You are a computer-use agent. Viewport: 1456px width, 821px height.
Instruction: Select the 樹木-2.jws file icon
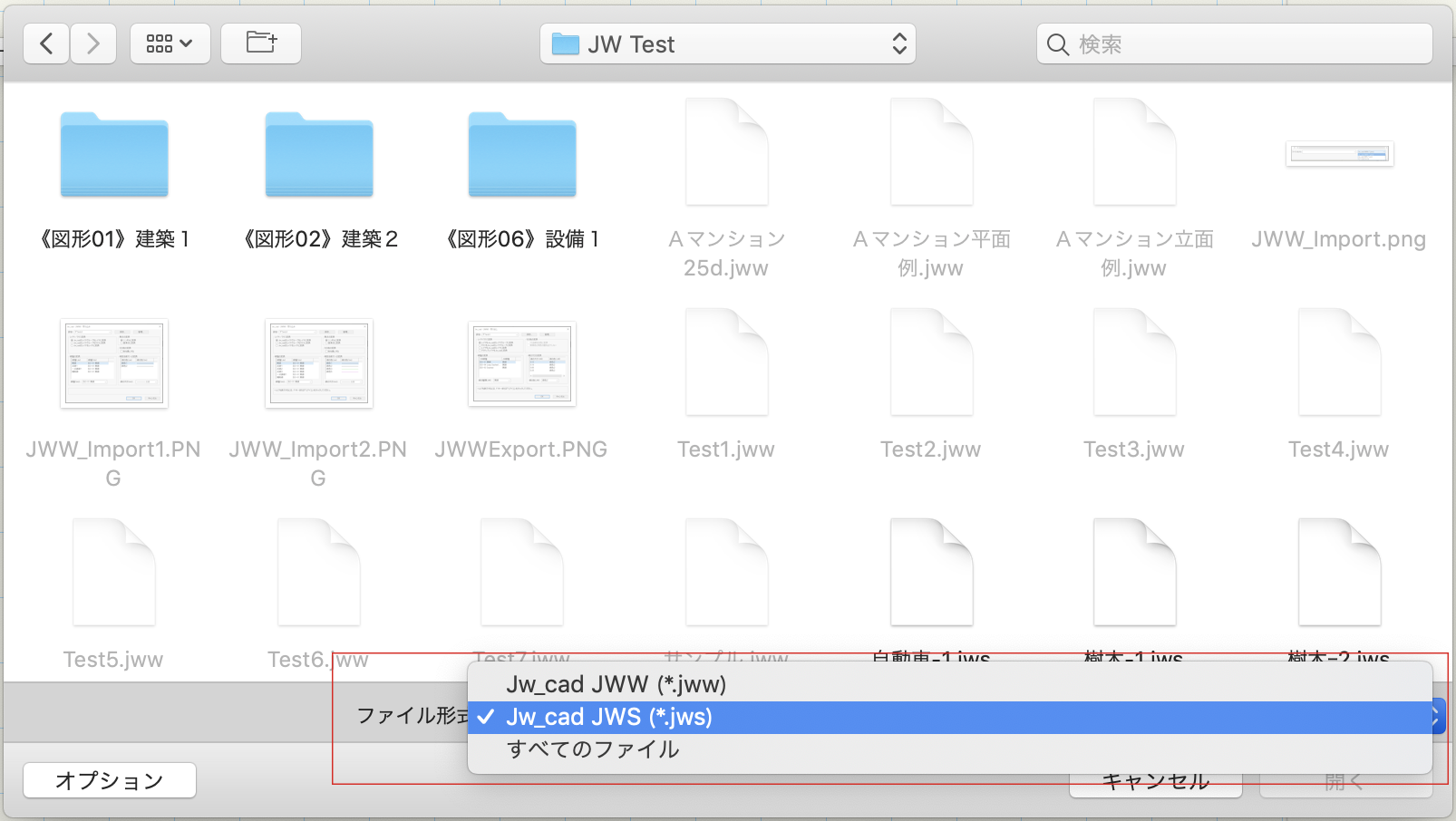coord(1339,573)
